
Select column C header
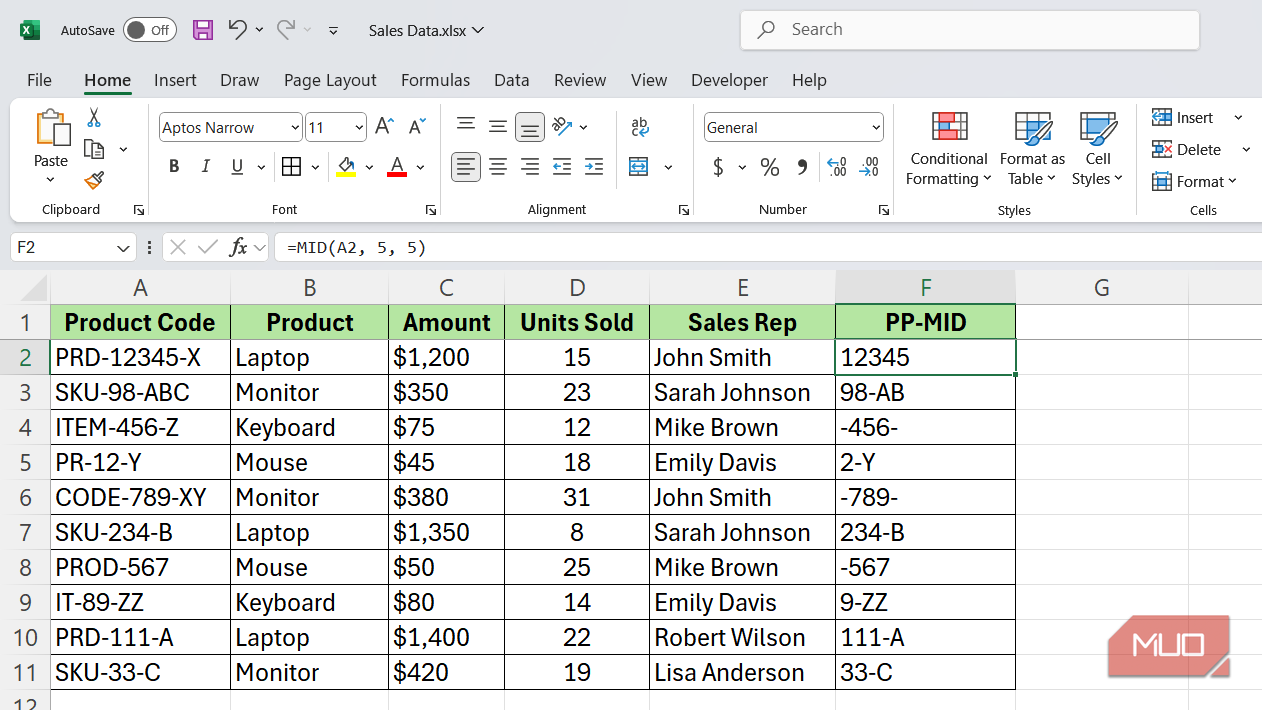pos(446,288)
